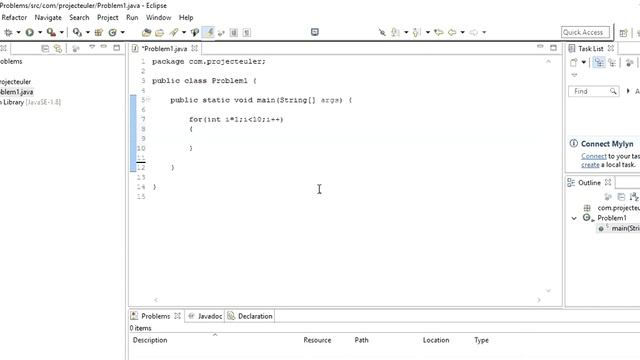Viewport: 640px width, 360px height.
Task: Click the Open Perspective icon
Action: tap(623, 33)
